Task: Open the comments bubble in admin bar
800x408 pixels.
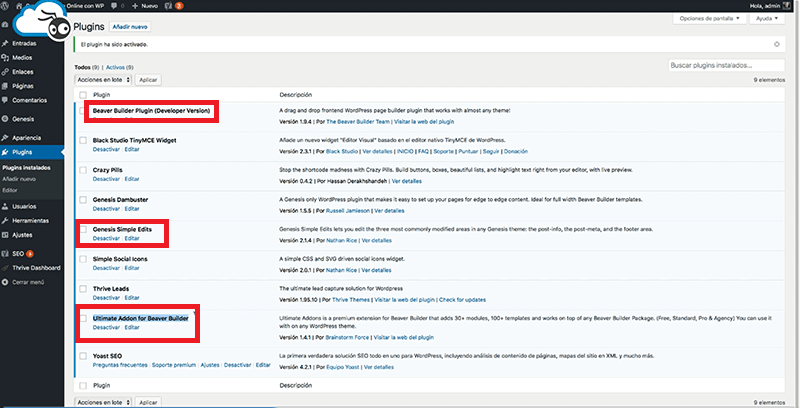Action: pyautogui.click(x=116, y=6)
